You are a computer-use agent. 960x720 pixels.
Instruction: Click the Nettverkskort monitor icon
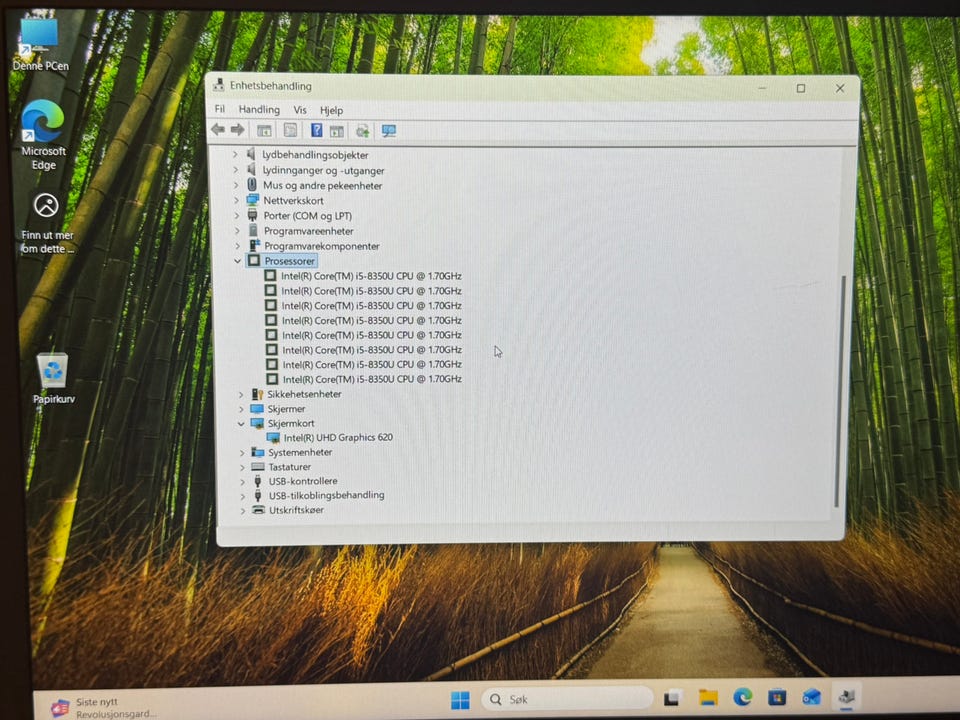pos(252,200)
